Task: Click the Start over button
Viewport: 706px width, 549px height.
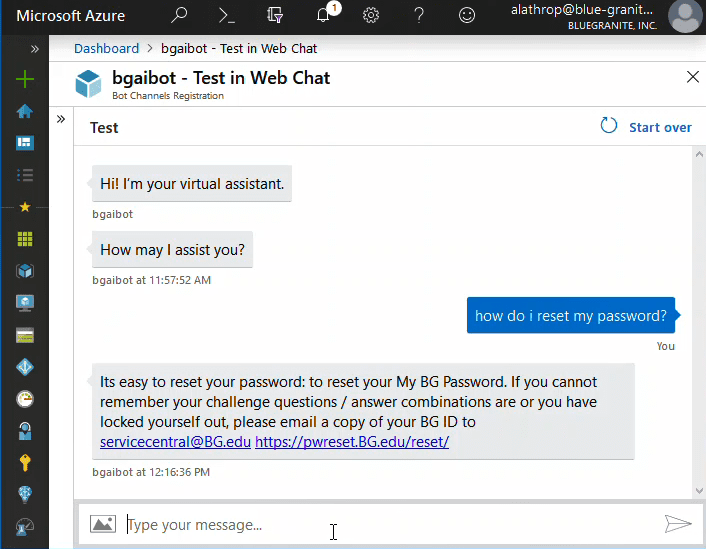Action: [x=660, y=127]
